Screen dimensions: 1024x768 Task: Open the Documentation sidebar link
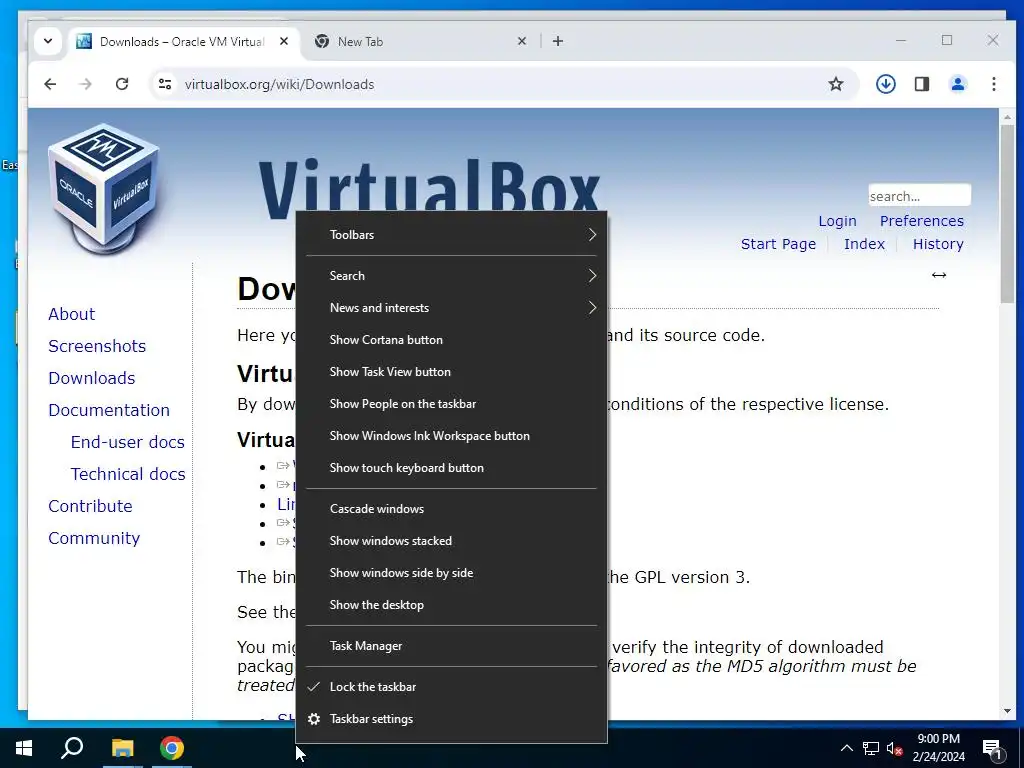(109, 410)
